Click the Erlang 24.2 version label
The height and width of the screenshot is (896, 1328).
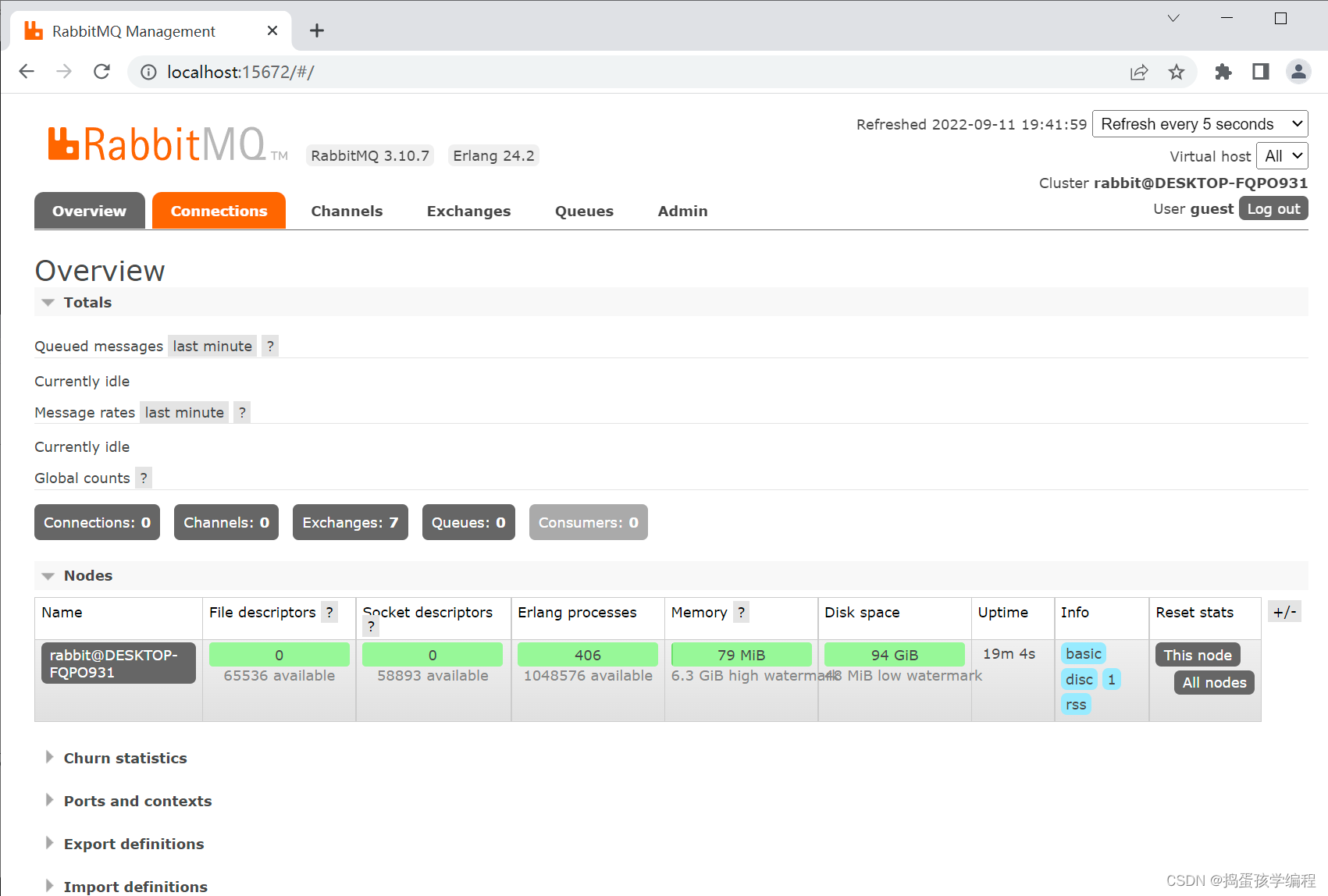pyautogui.click(x=493, y=155)
